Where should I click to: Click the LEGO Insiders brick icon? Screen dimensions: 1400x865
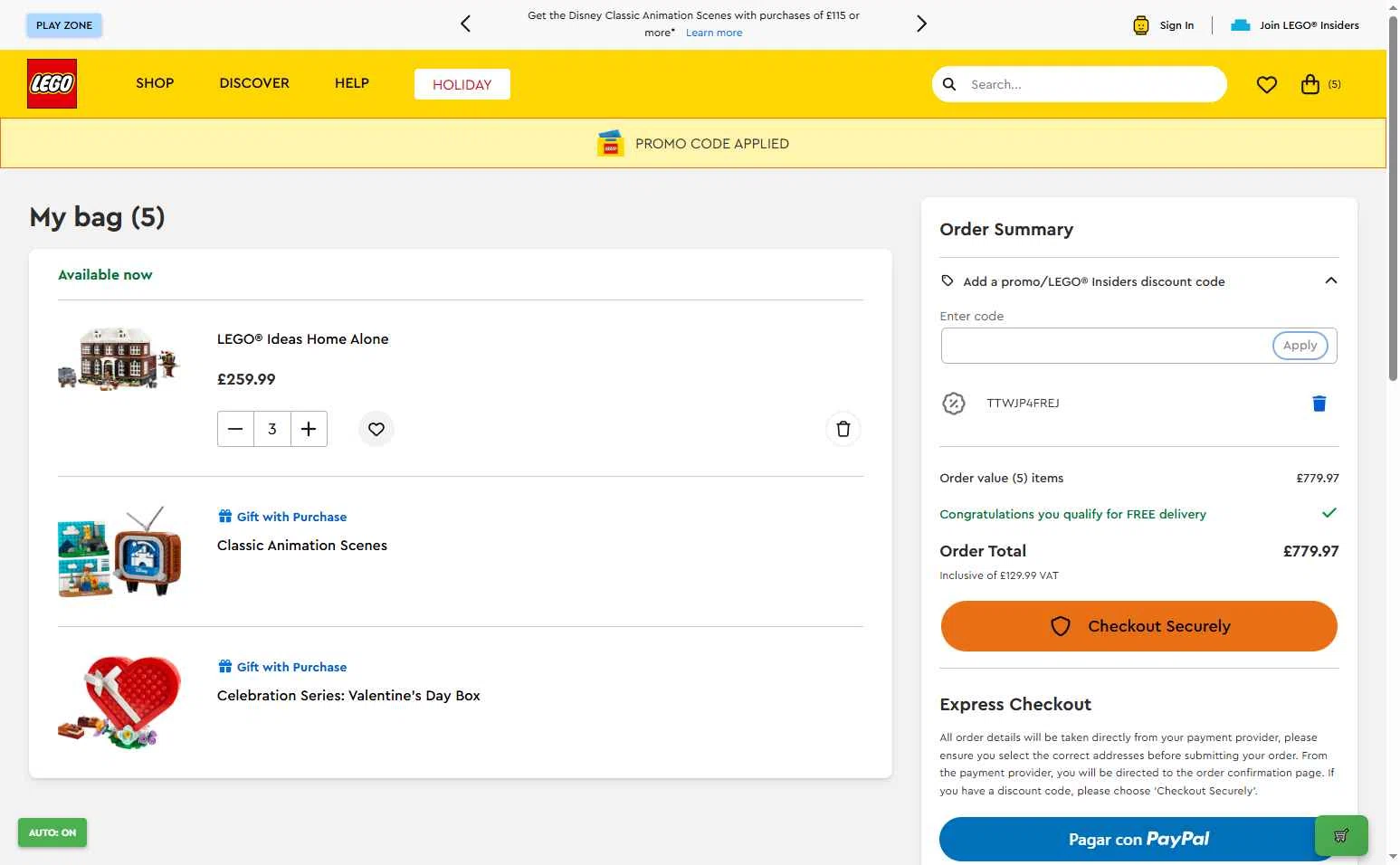coord(1241,25)
